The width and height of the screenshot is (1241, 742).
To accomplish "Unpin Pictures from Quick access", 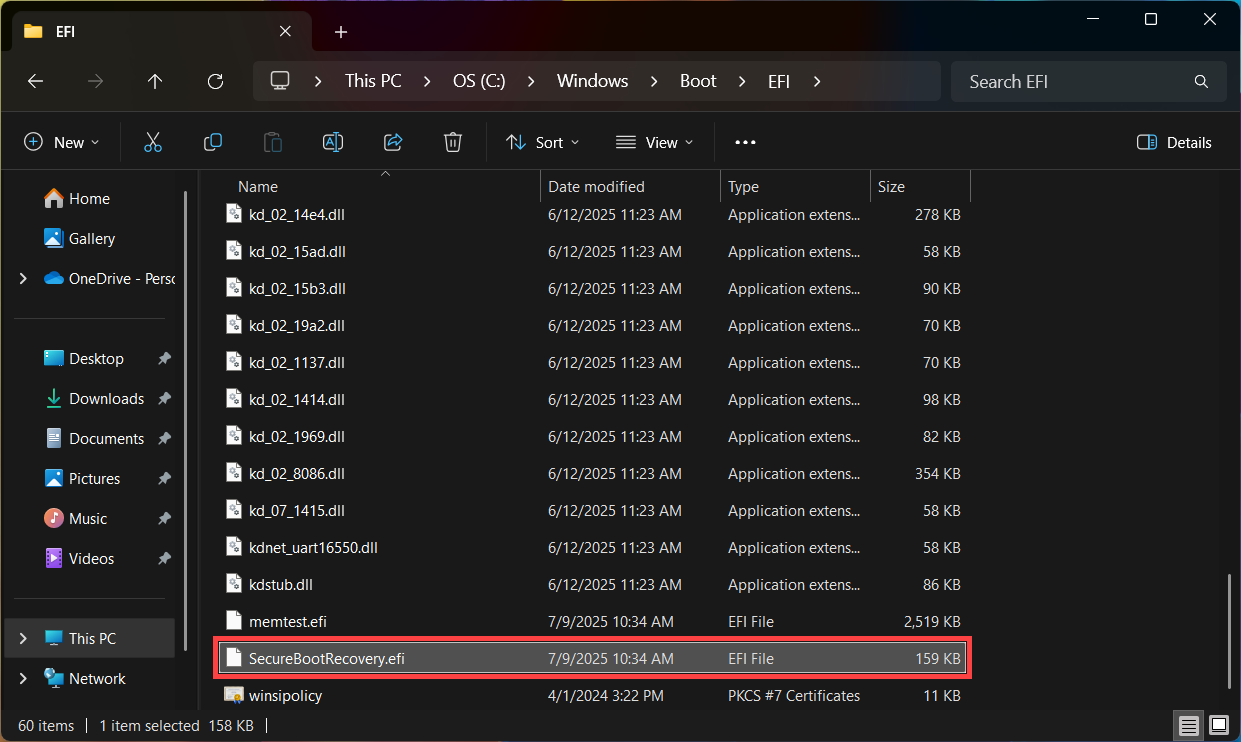I will (x=164, y=478).
